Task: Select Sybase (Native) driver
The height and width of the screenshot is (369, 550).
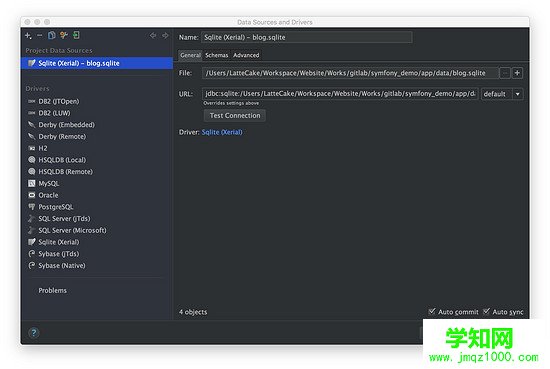Action: click(62, 266)
